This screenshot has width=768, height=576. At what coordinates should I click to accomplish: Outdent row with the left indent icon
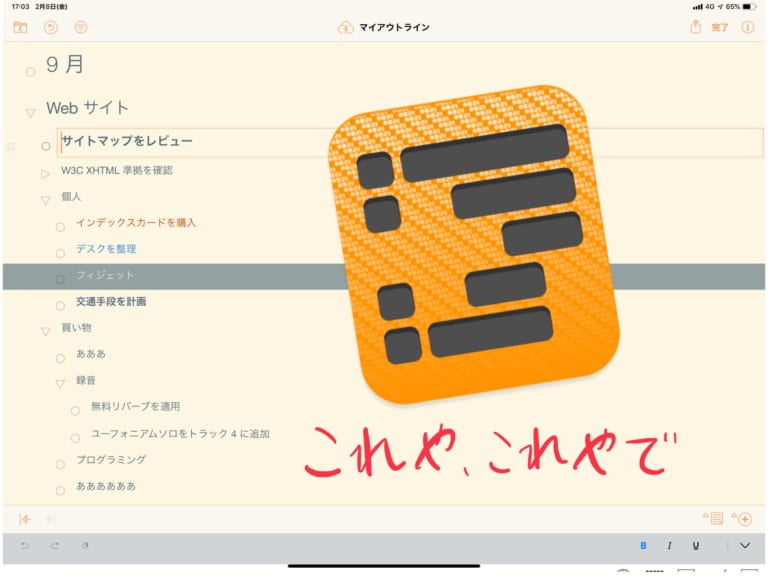tap(24, 519)
